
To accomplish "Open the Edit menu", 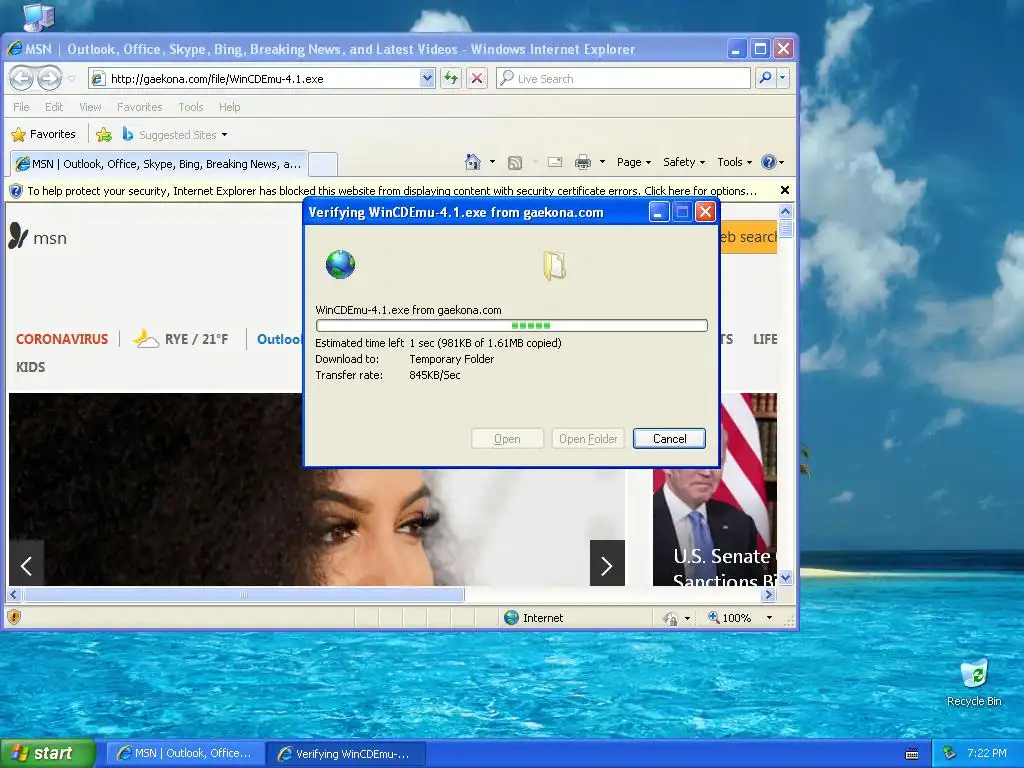I will point(54,106).
